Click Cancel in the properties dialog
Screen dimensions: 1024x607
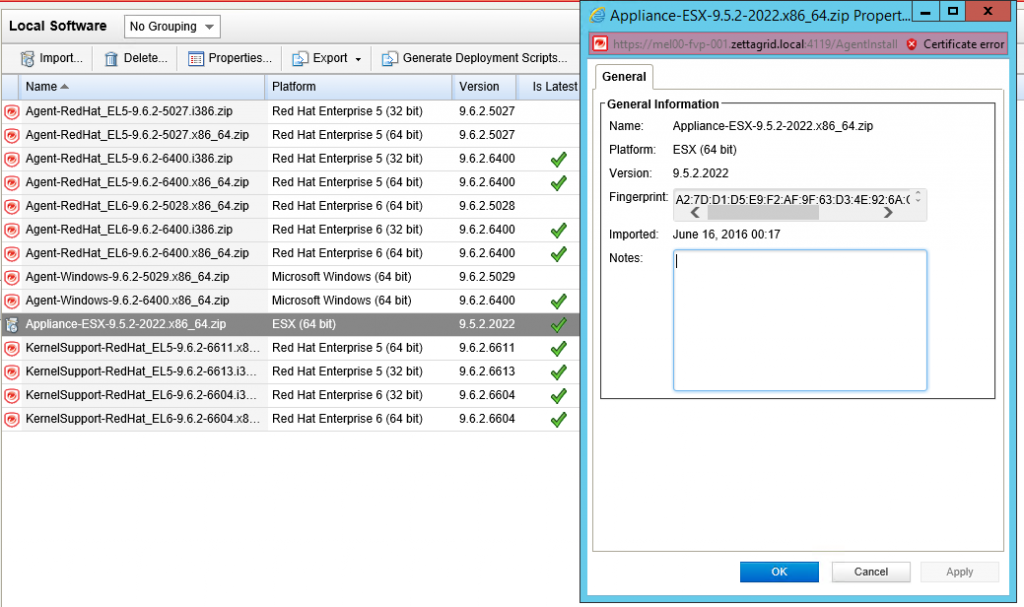point(871,572)
